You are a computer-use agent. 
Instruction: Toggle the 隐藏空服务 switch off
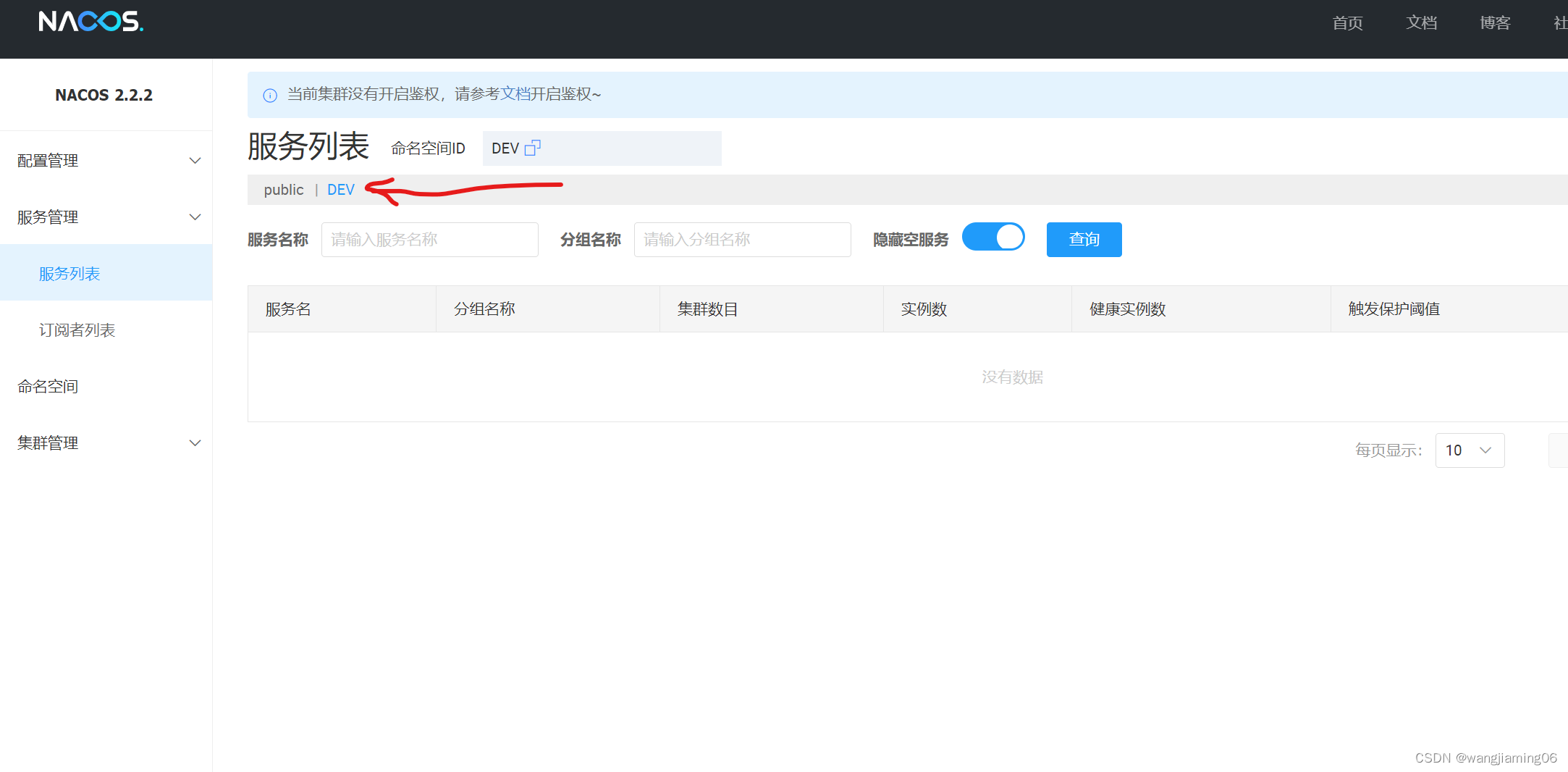pyautogui.click(x=993, y=237)
